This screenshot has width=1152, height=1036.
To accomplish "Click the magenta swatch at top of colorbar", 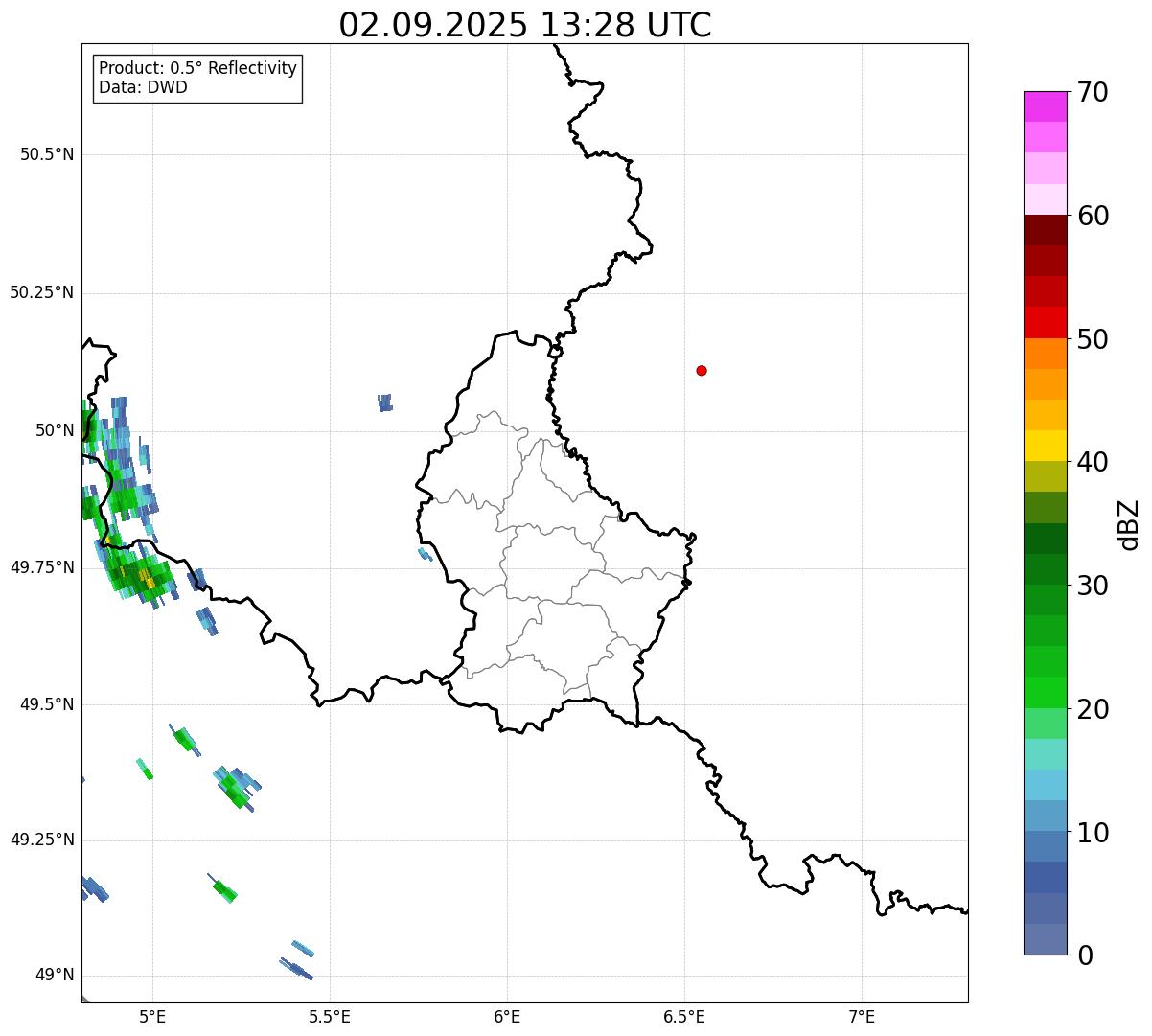I will click(1045, 106).
